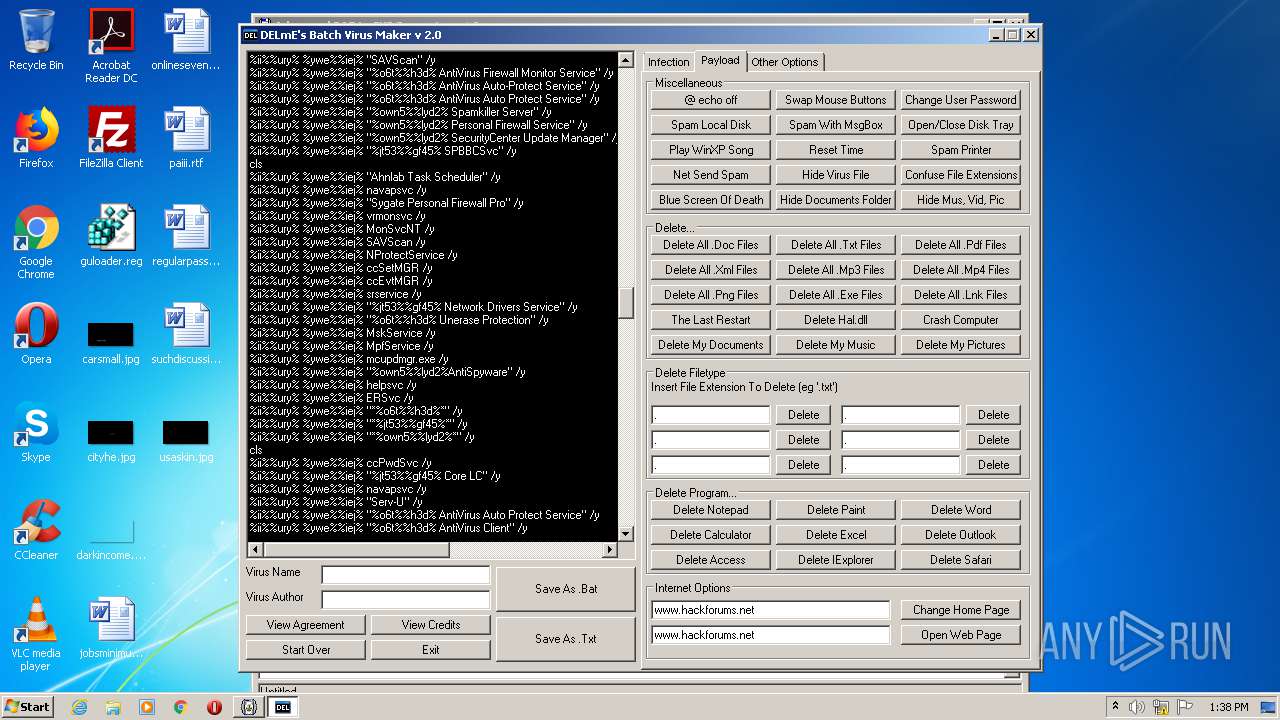1280x720 pixels.
Task: Click the Net Send Spam button
Action: [711, 175]
